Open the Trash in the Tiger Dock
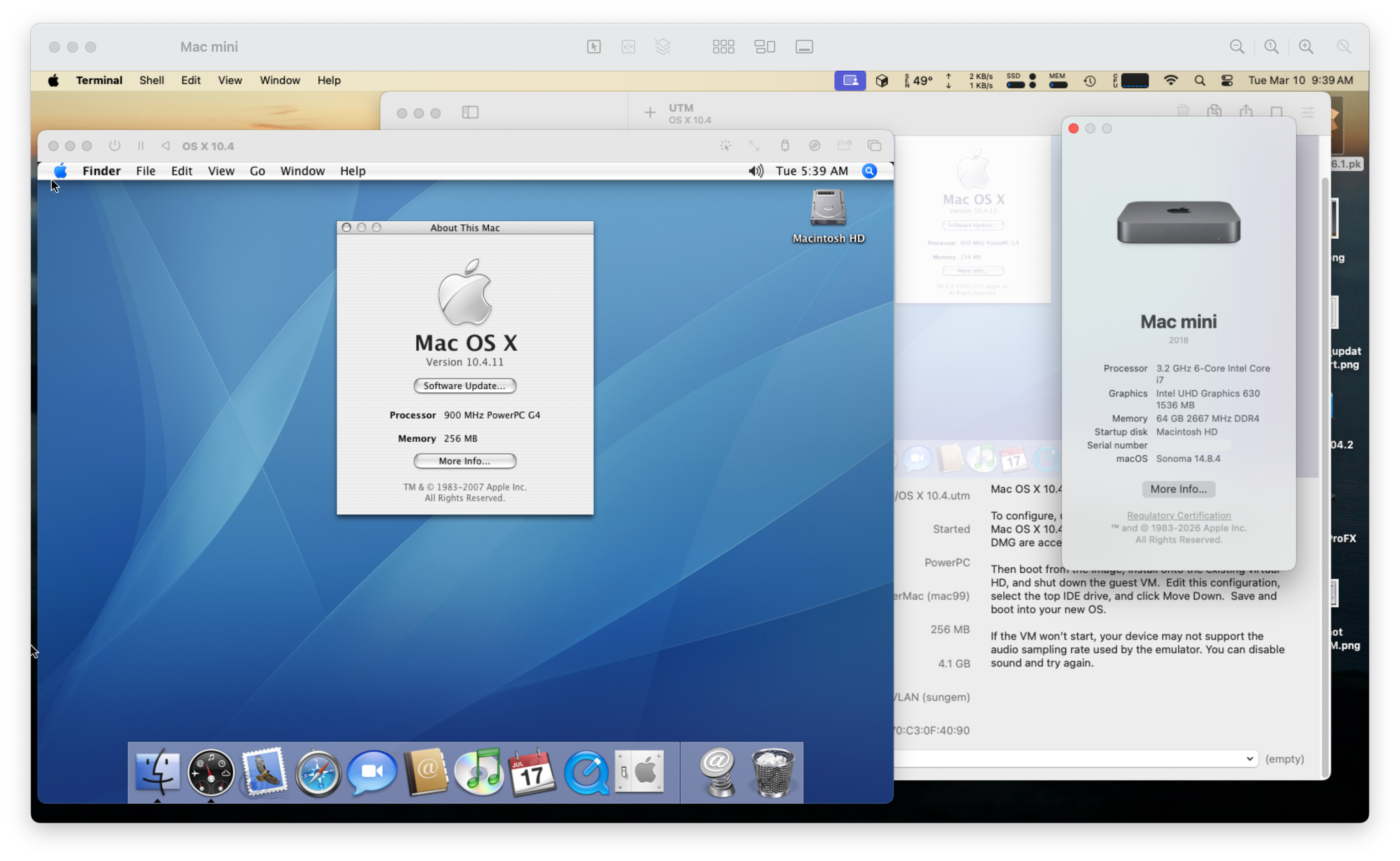This screenshot has height=861, width=1400. coord(773,773)
